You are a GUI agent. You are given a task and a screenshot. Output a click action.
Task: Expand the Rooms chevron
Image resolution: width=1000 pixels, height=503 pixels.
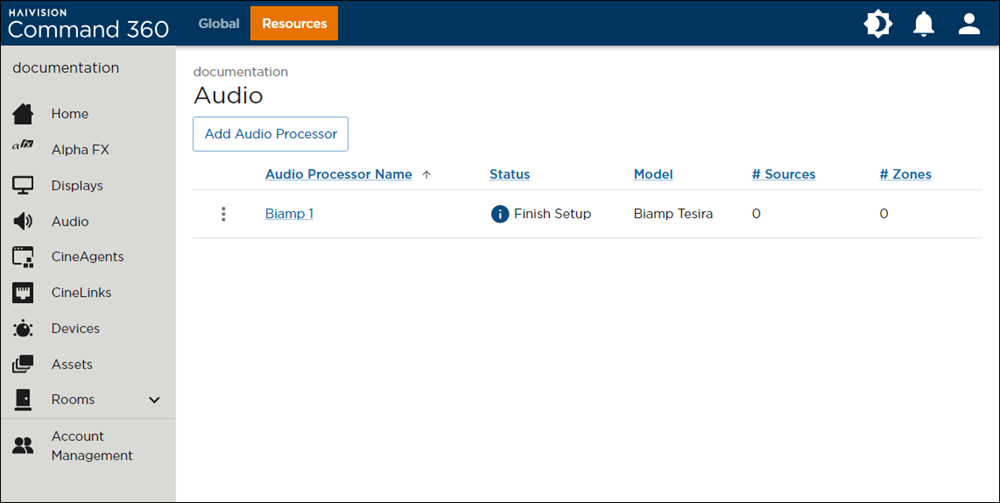click(x=154, y=400)
